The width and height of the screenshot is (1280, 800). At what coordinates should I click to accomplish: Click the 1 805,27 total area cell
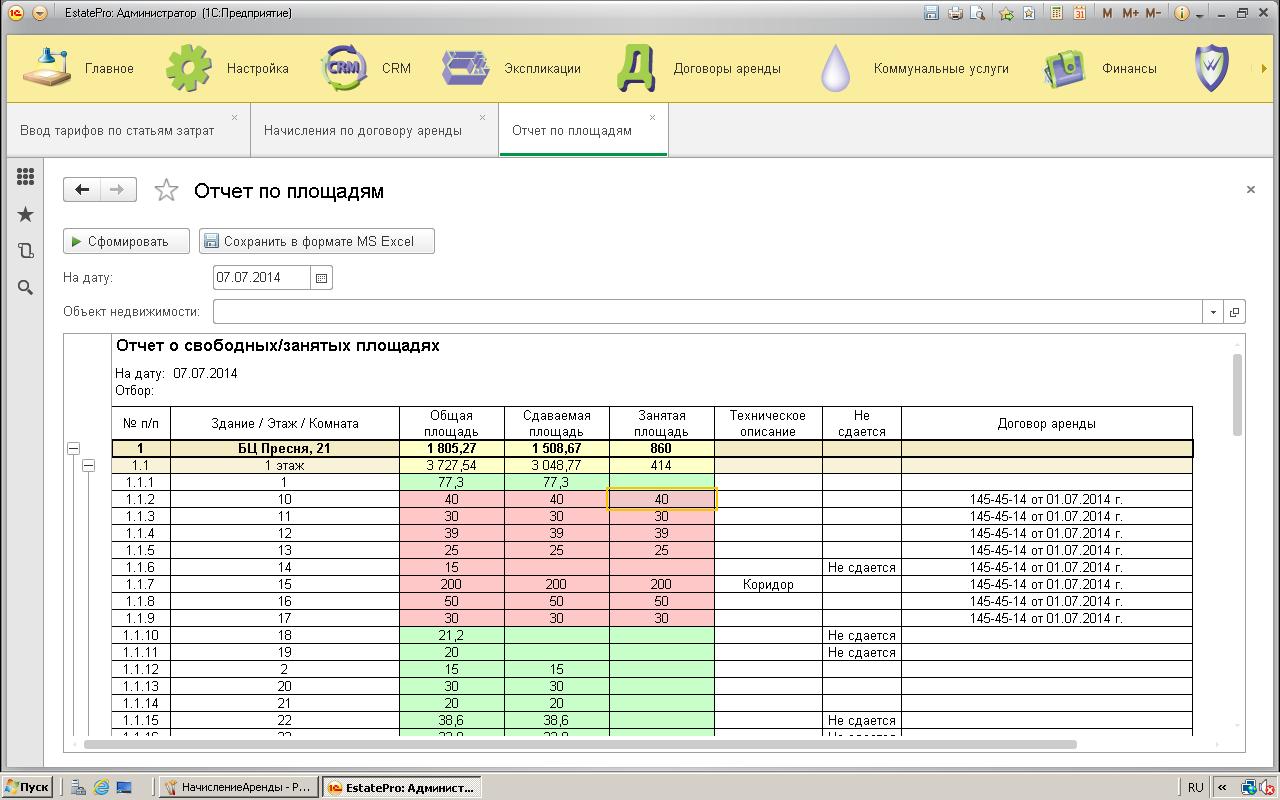(x=452, y=448)
